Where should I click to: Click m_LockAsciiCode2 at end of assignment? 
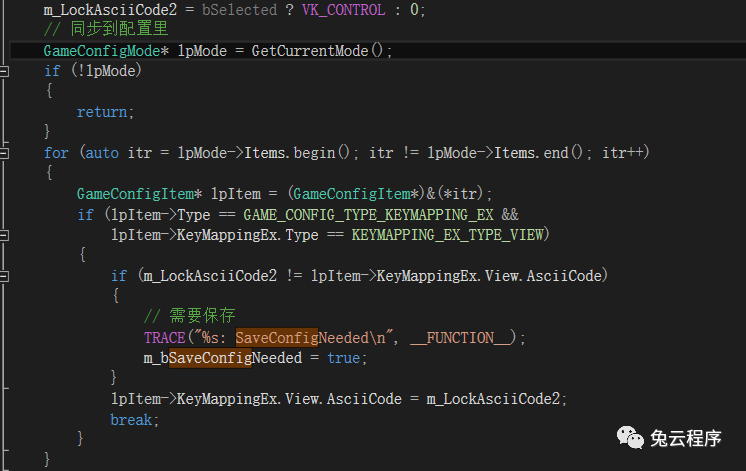point(493,399)
